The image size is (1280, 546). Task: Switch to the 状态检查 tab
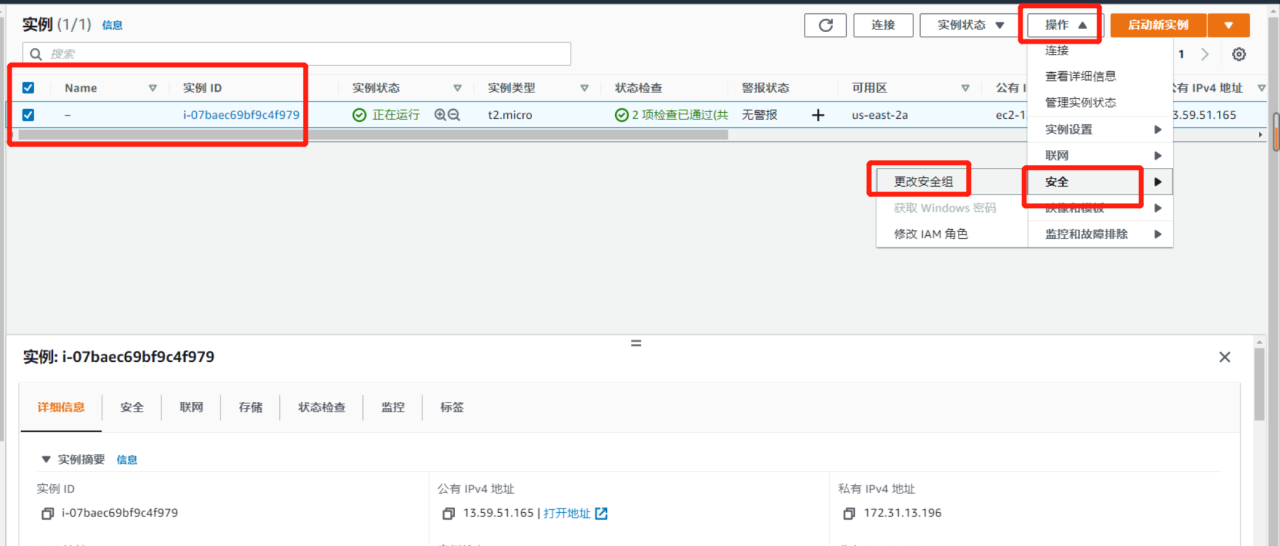pyautogui.click(x=322, y=407)
